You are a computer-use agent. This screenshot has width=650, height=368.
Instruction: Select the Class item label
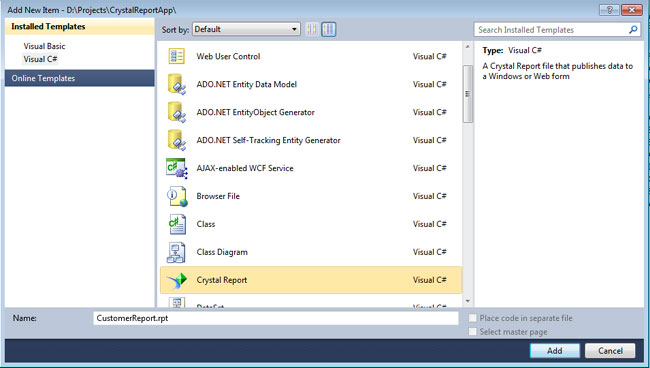coord(206,224)
